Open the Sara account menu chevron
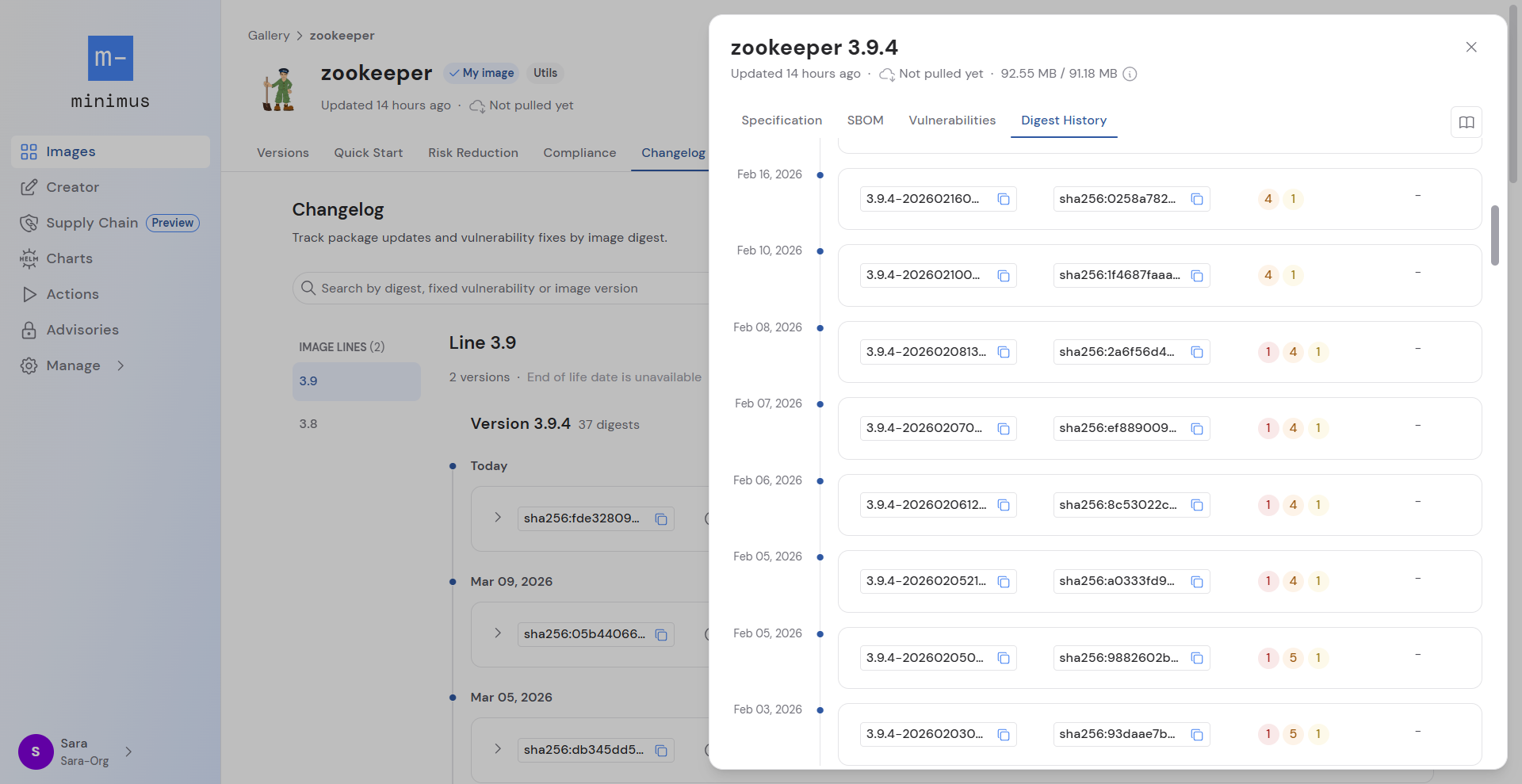1522x784 pixels. tap(128, 751)
